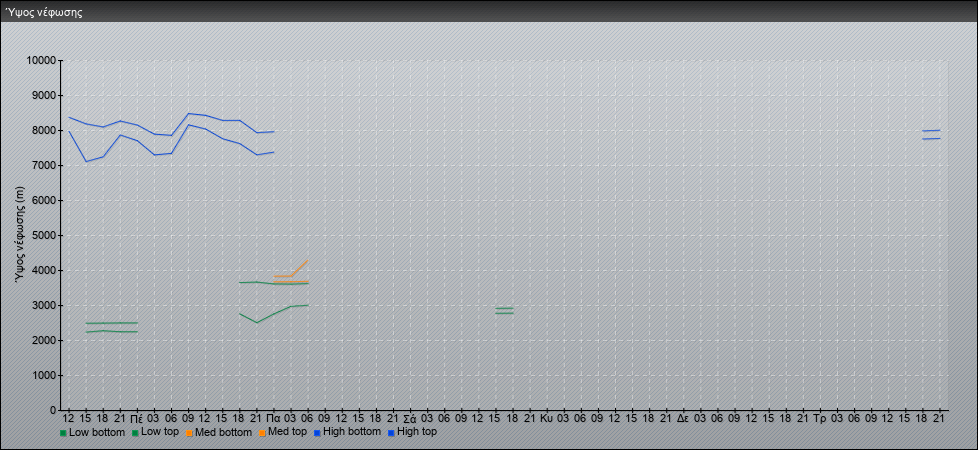Image resolution: width=978 pixels, height=450 pixels.
Task: Select the Κυ day label on x-axis
Action: point(546,417)
